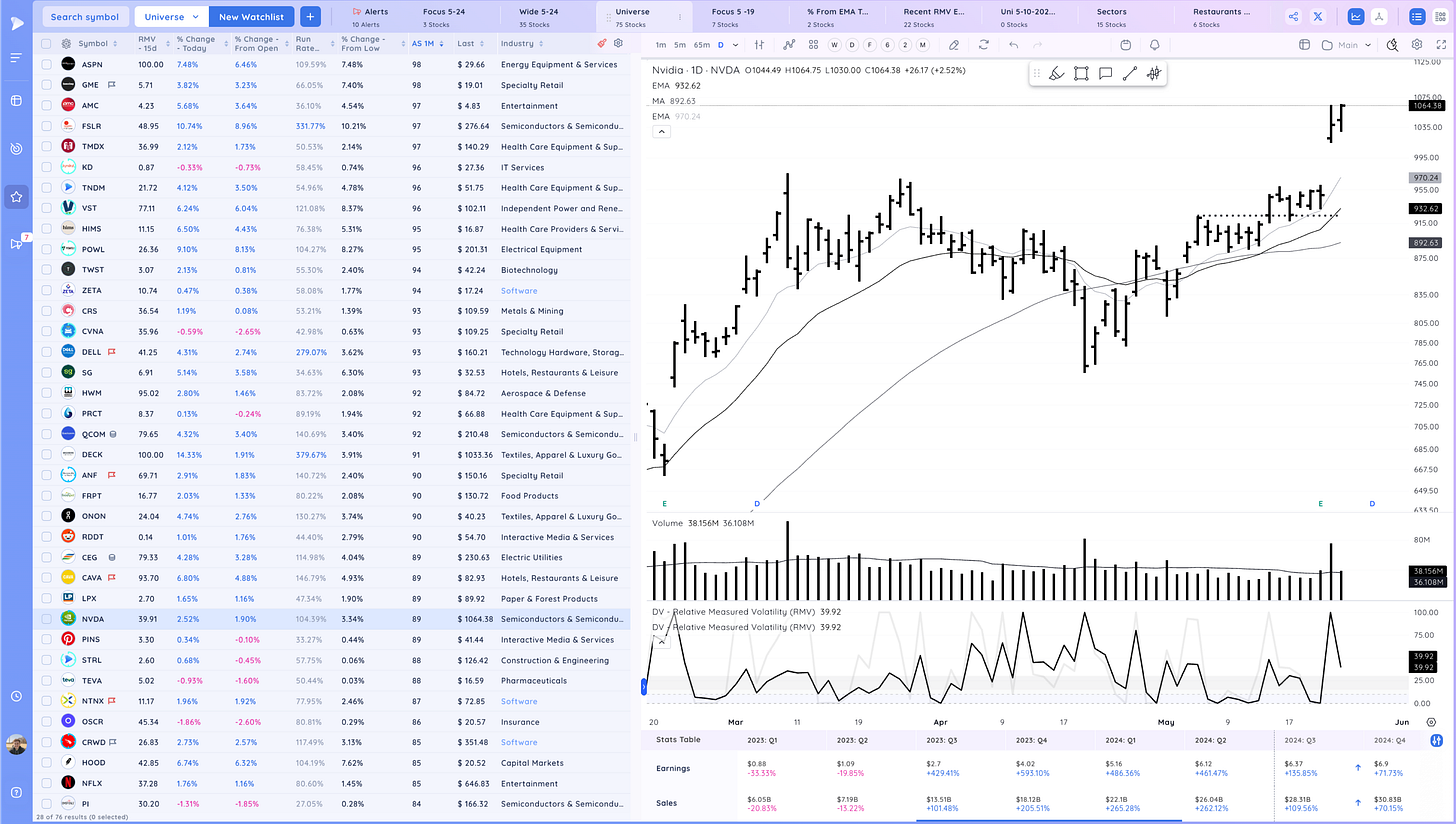This screenshot has width=1456, height=824.
Task: Switch to chart view icon
Action: click(1356, 16)
